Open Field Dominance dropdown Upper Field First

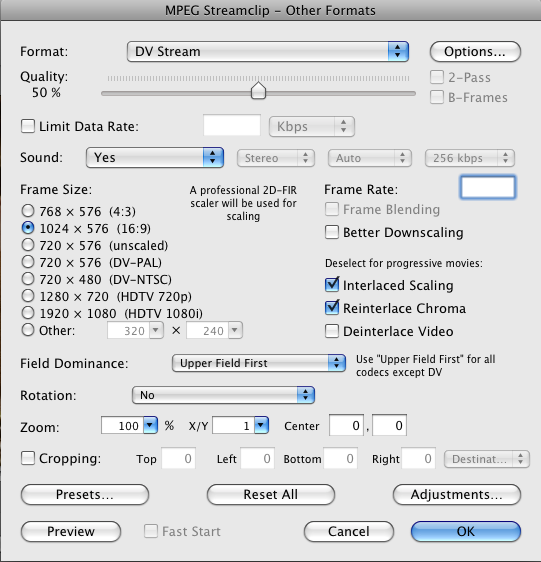259,363
